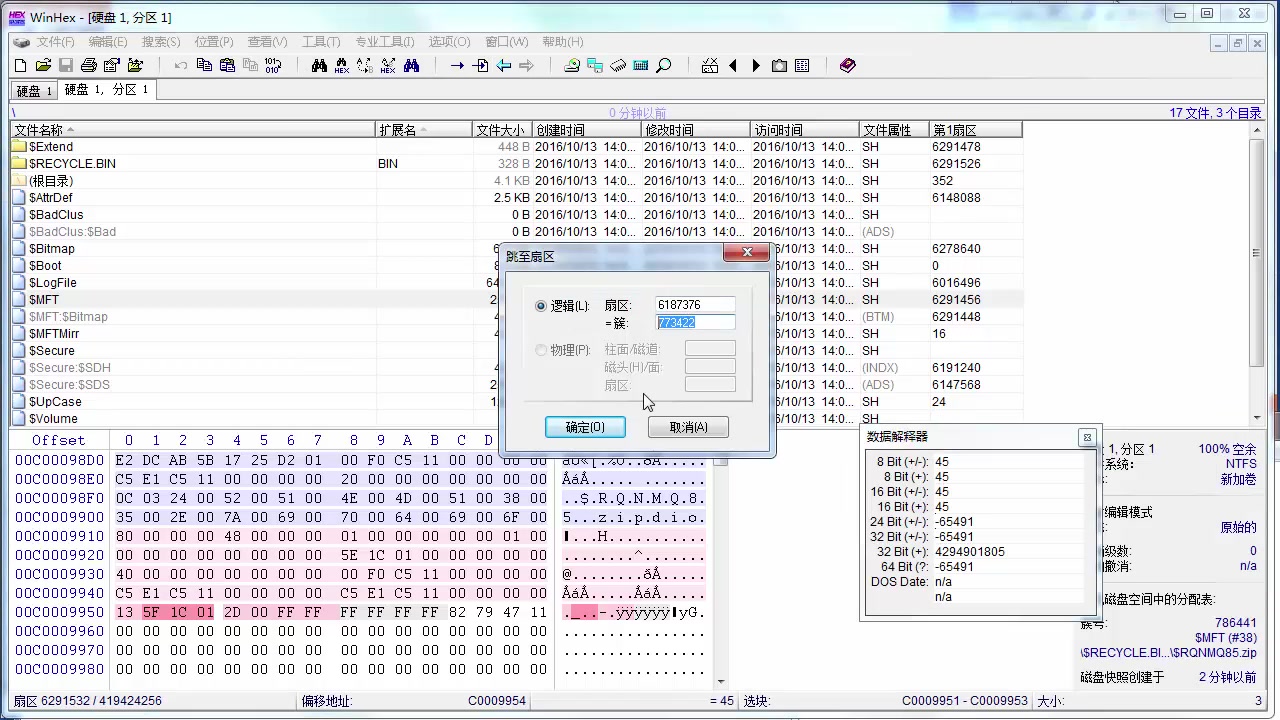Click the Find Text binoculars icon

(x=319, y=66)
